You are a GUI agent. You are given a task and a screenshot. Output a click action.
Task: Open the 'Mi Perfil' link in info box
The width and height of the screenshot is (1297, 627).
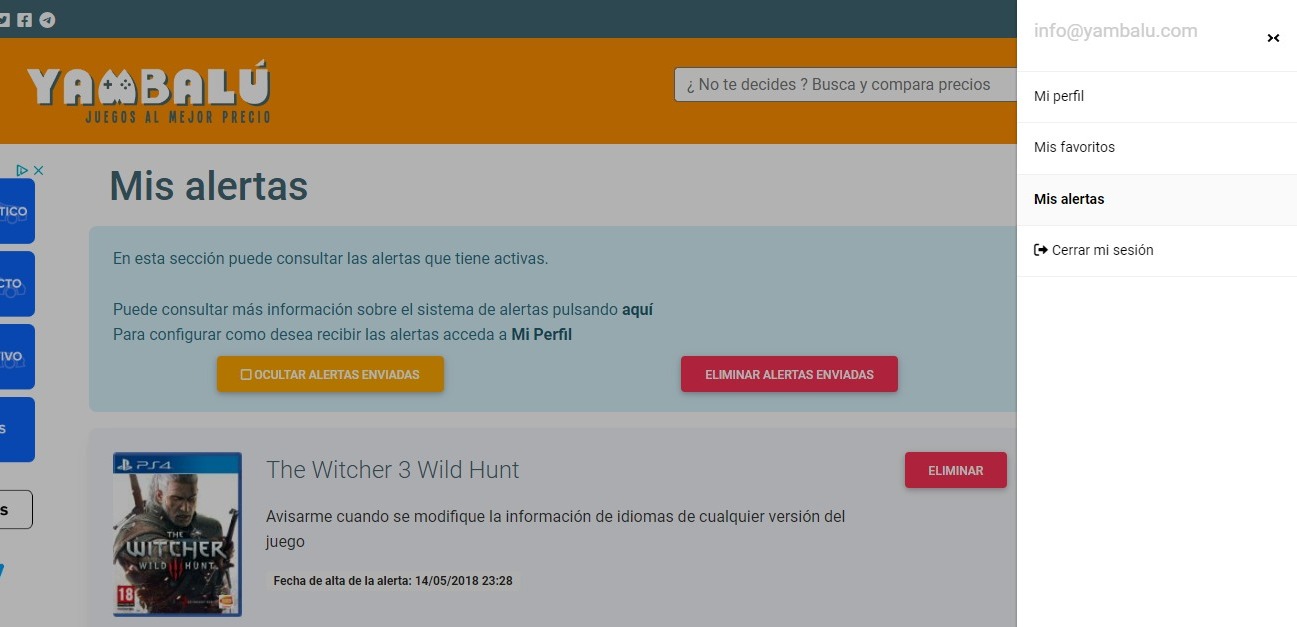(541, 335)
